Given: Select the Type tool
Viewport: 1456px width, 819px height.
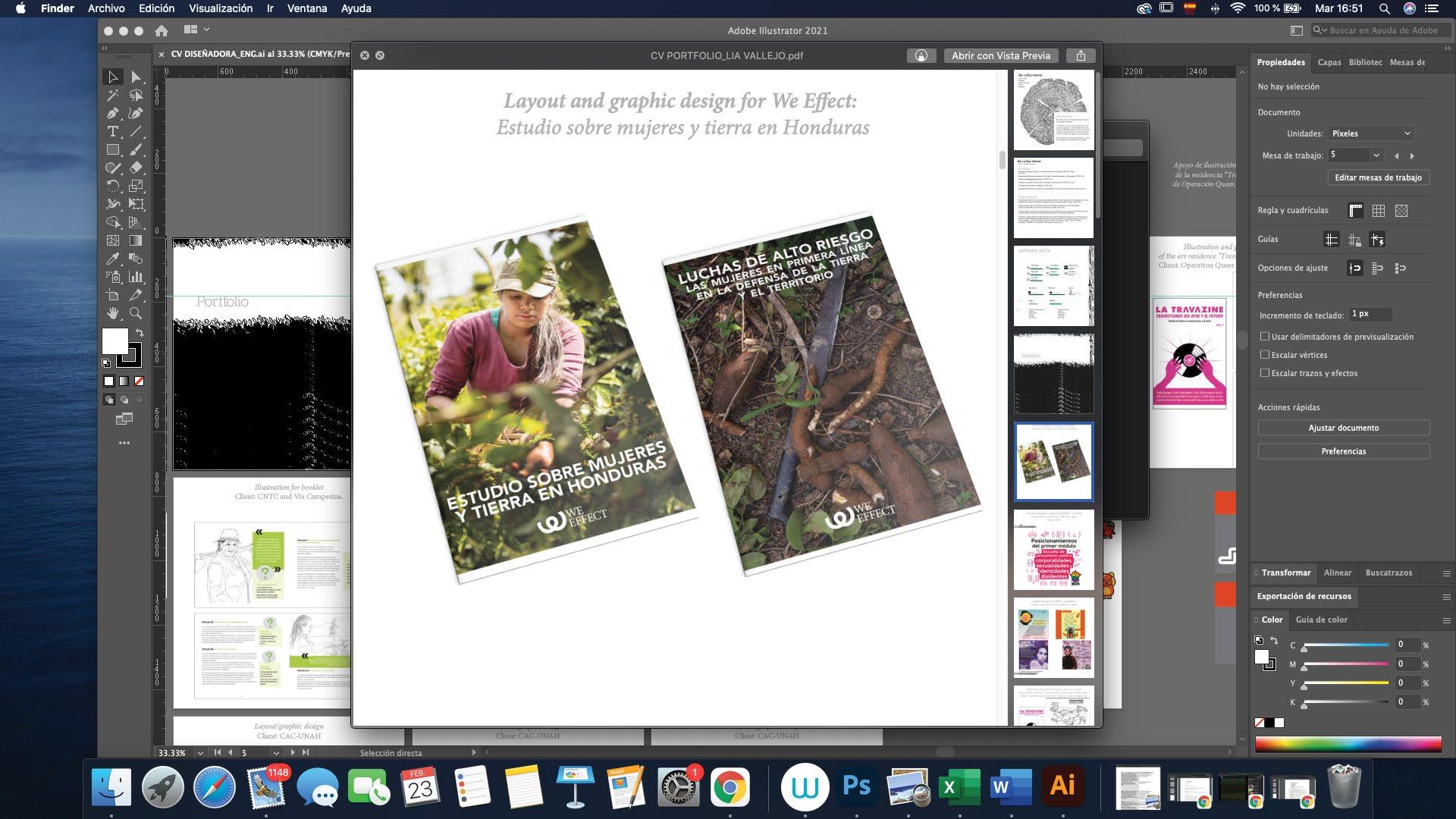Looking at the screenshot, I should coord(113,132).
